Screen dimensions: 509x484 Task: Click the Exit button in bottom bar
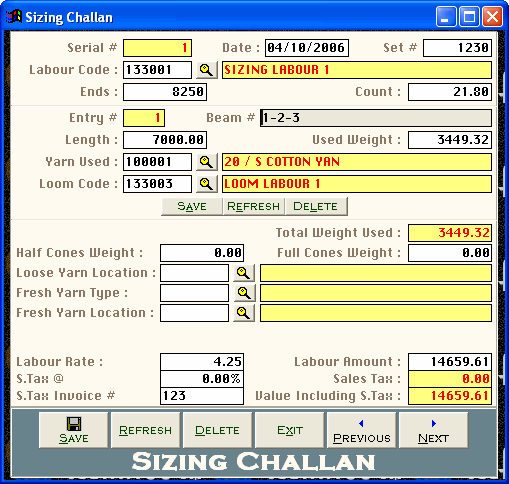290,430
